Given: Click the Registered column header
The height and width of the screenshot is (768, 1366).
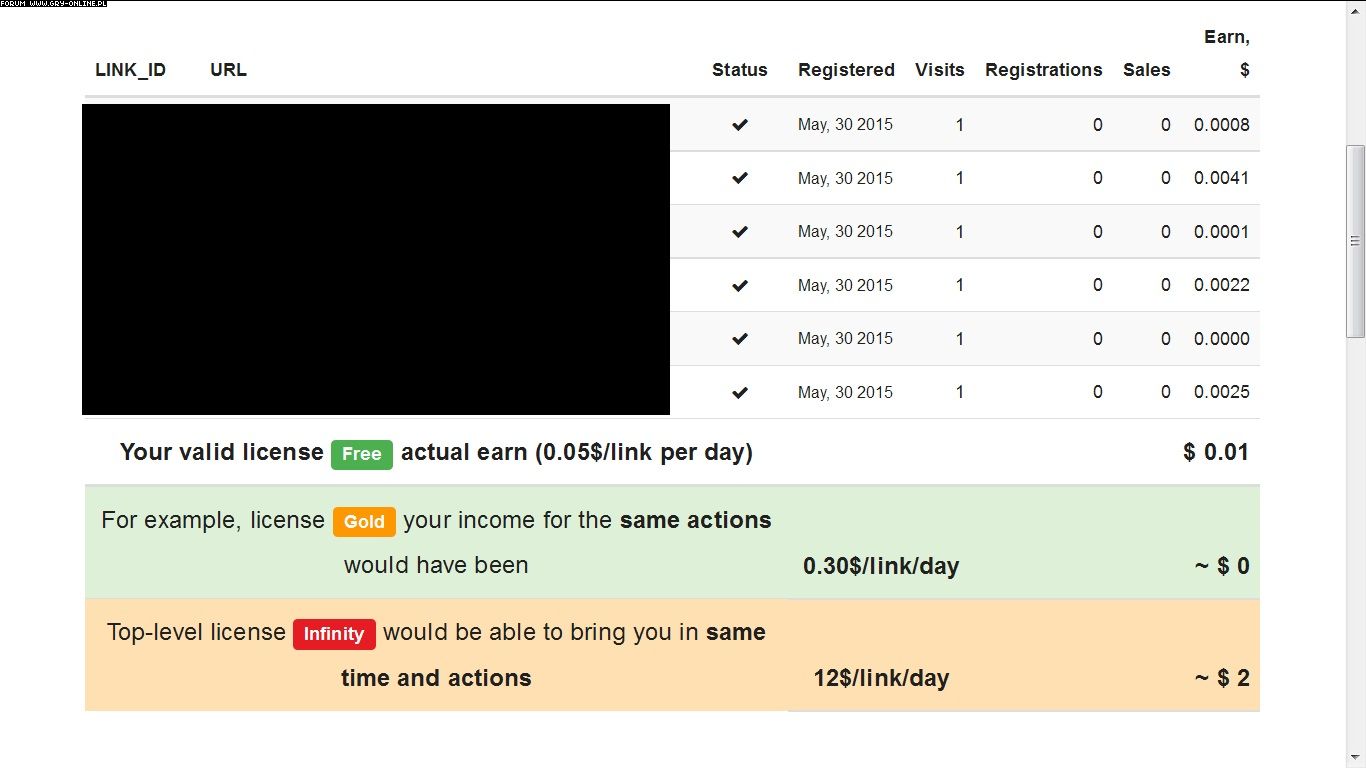Looking at the screenshot, I should pyautogui.click(x=846, y=70).
